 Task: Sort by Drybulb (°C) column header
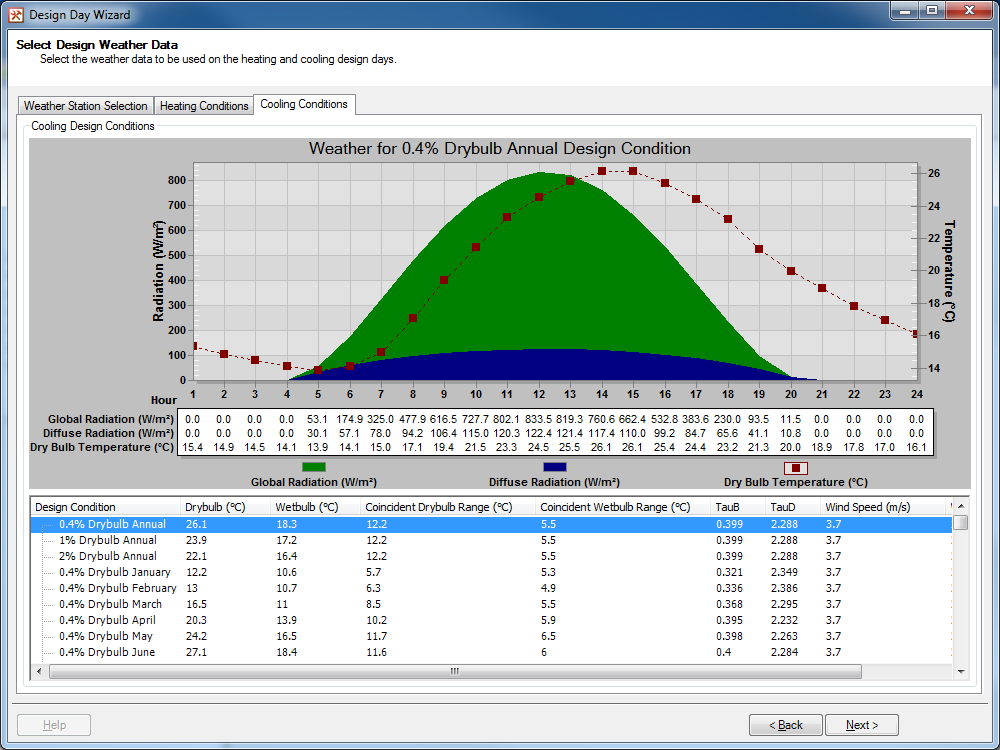225,507
